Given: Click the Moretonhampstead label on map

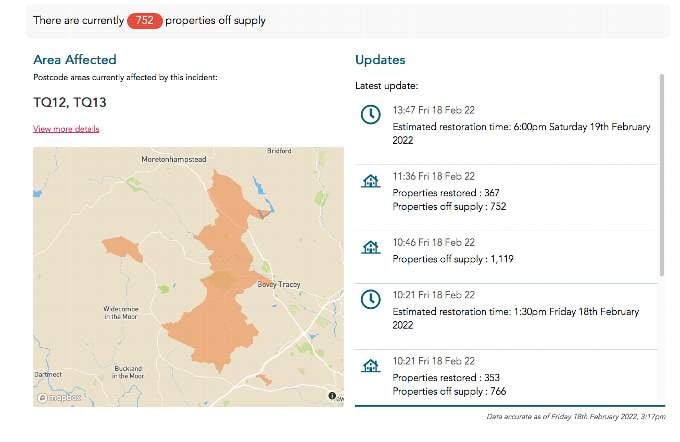Looking at the screenshot, I should tap(173, 159).
